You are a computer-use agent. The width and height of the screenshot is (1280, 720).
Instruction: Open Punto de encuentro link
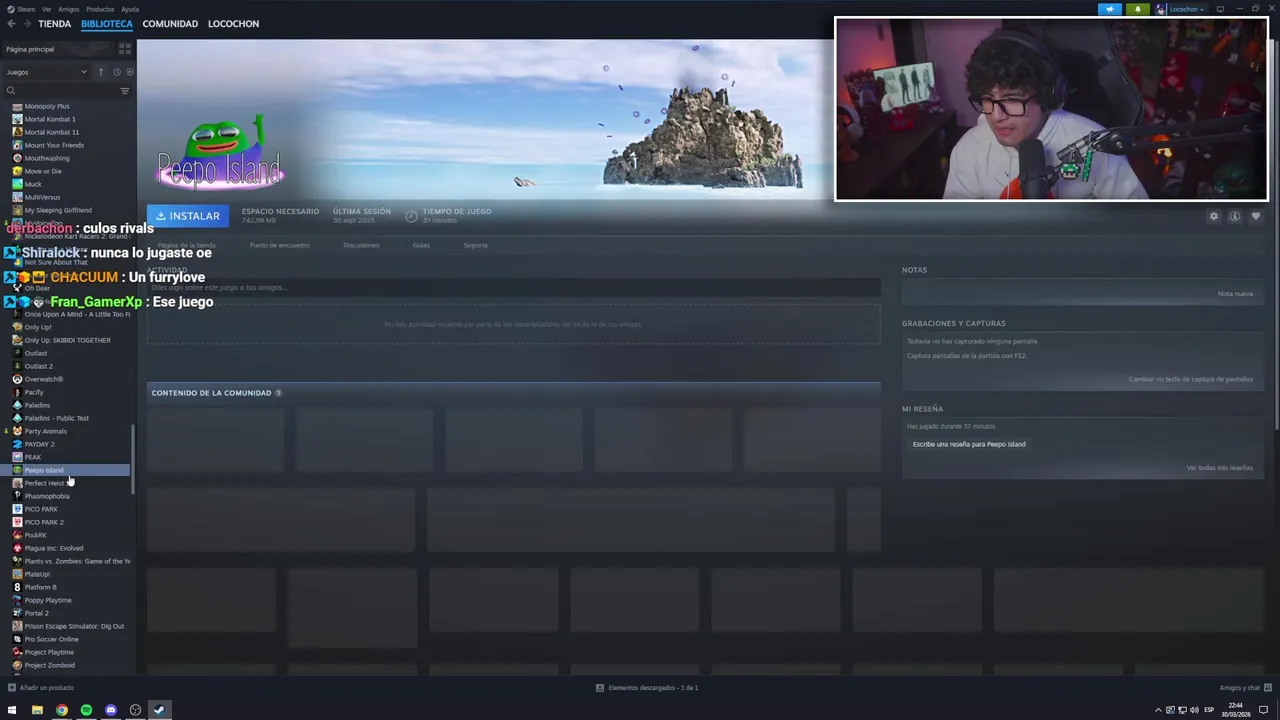point(279,245)
